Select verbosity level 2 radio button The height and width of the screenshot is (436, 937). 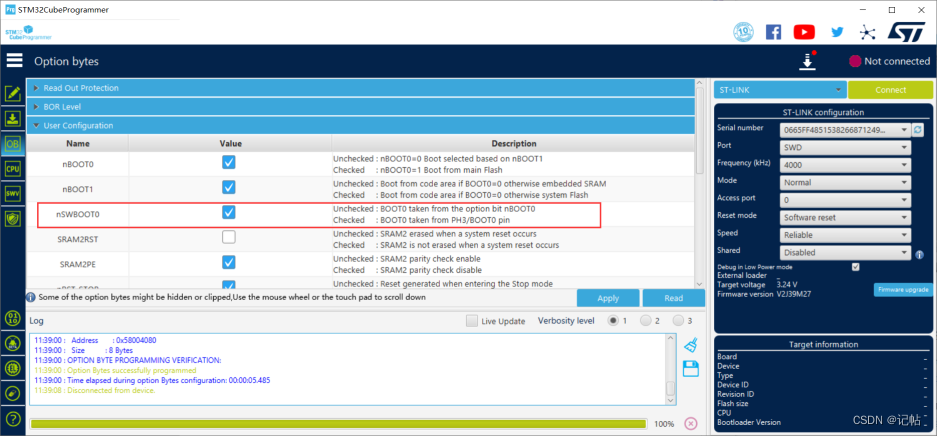pos(645,321)
